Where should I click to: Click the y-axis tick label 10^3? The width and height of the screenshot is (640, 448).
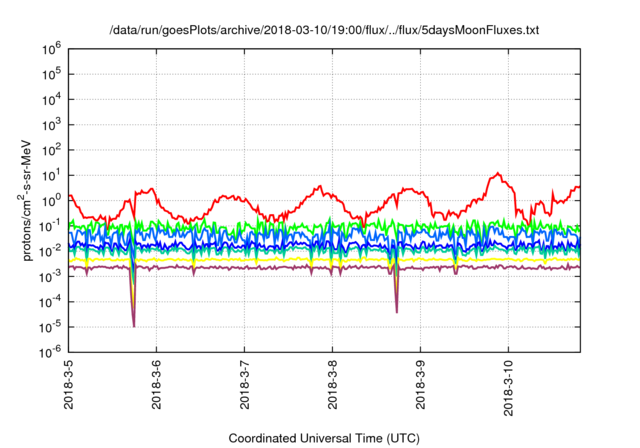click(51, 126)
